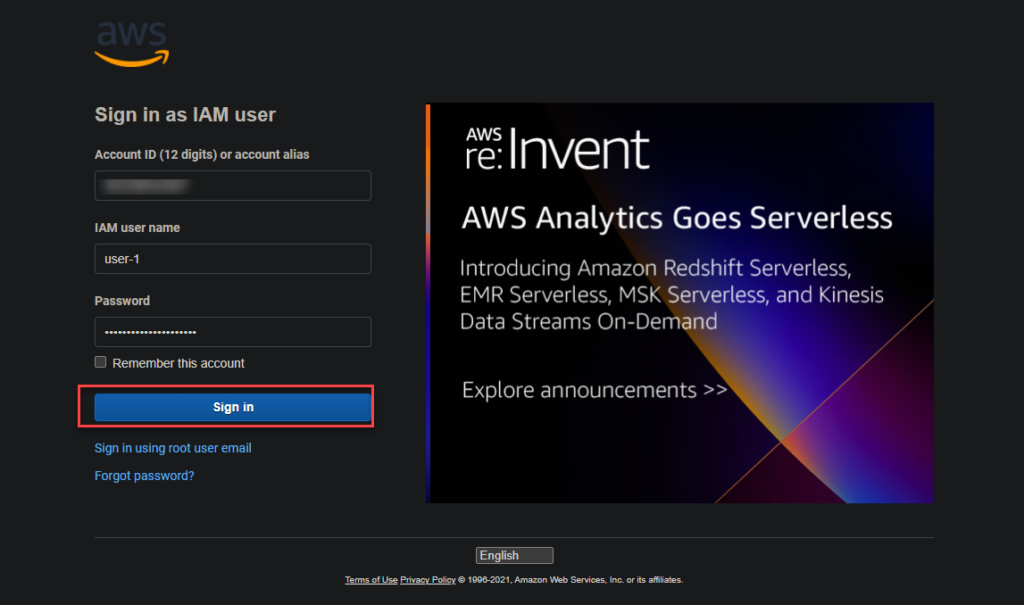Click Explore announcements in the banner
Viewport: 1024px width, 605px height.
[594, 390]
